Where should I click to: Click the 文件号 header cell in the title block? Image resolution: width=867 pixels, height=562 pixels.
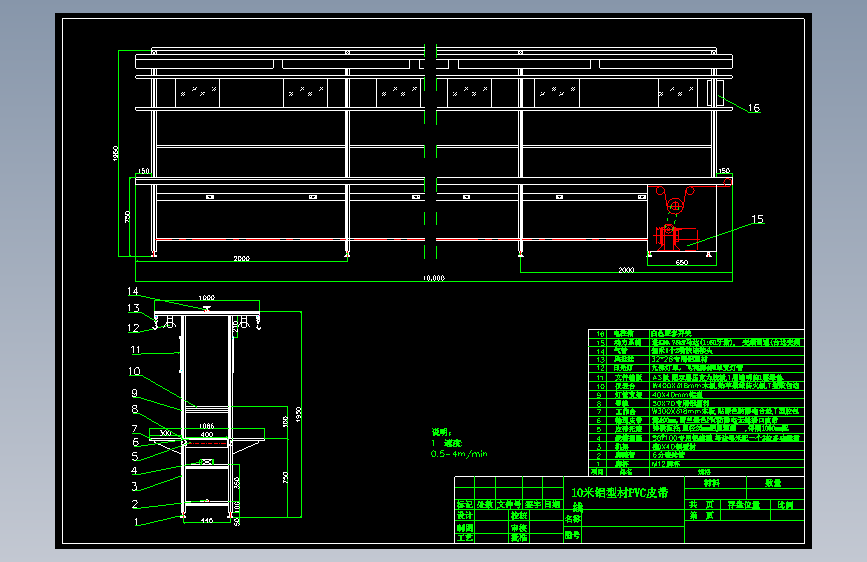(x=508, y=504)
